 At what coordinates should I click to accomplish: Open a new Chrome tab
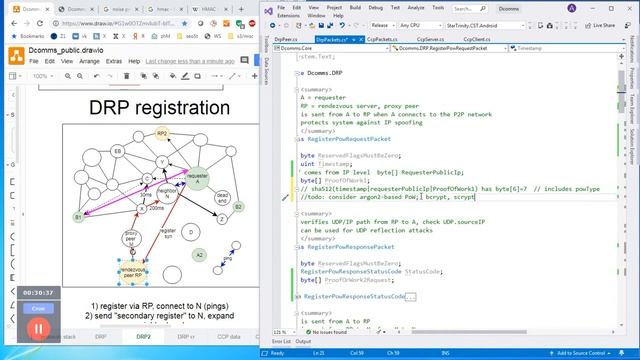click(241, 9)
